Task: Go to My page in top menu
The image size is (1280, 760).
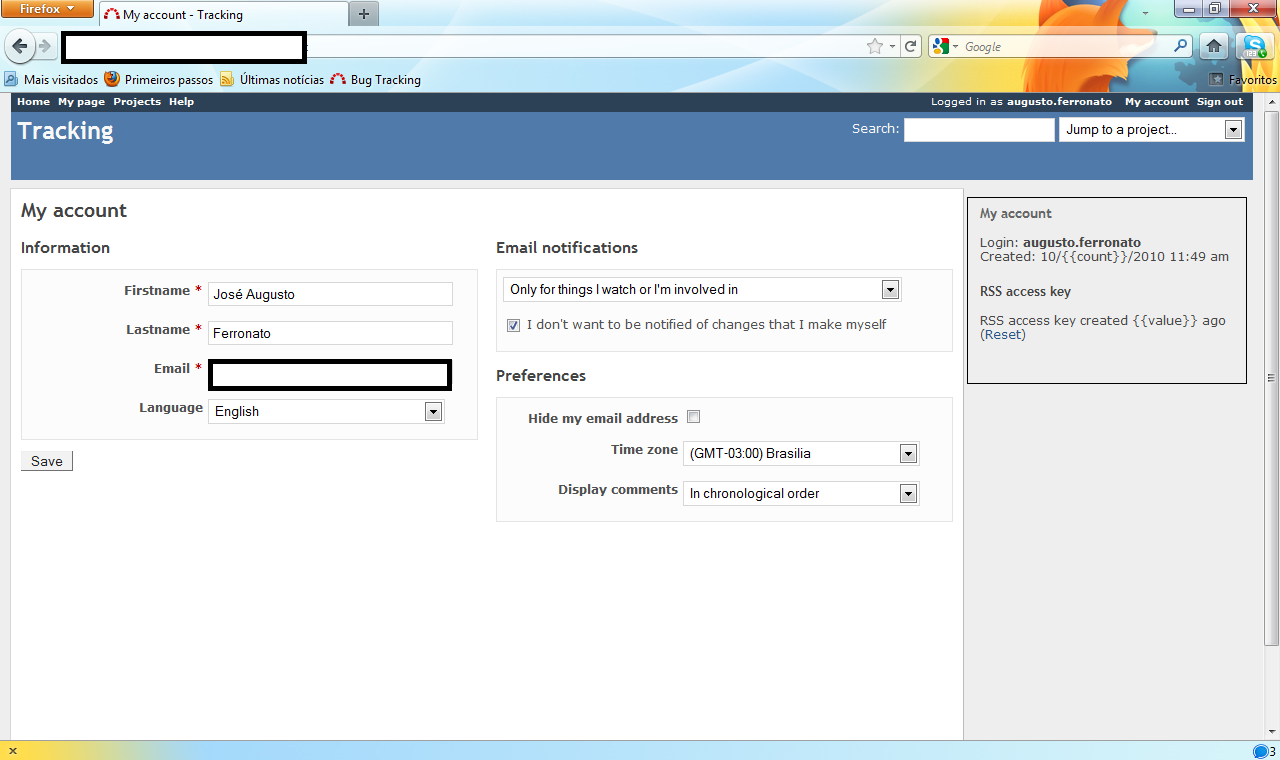Action: (81, 102)
